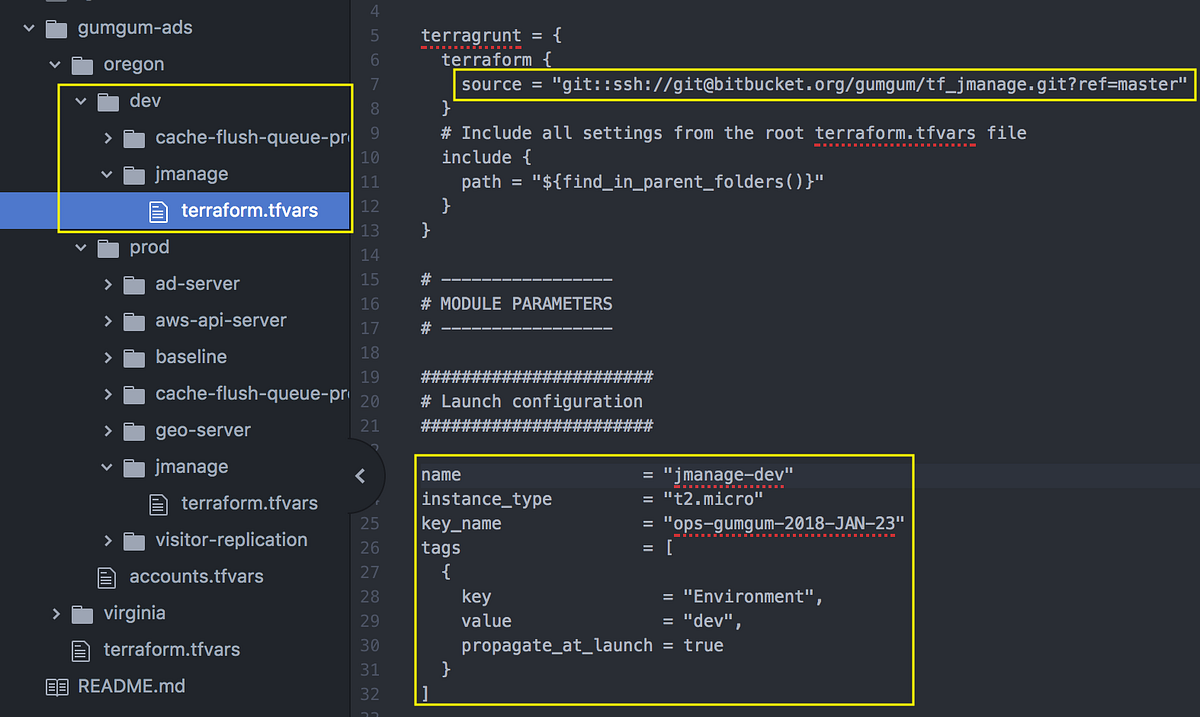Screen dimensions: 1200x717
Task: Click the visitor-replication folder icon
Action: (x=134, y=539)
